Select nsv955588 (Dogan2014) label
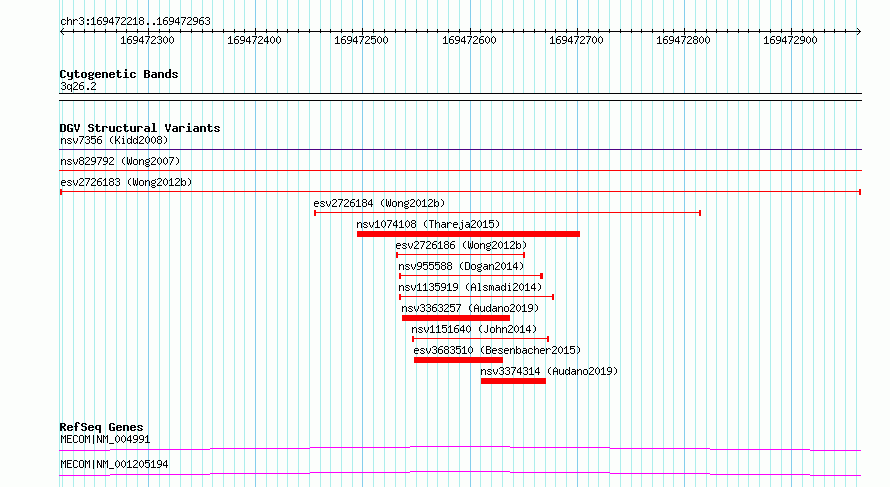The width and height of the screenshot is (890, 487). click(461, 266)
